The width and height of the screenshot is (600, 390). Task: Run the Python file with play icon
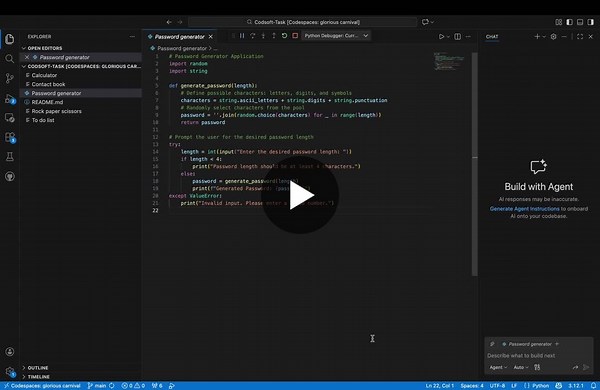tap(441, 36)
